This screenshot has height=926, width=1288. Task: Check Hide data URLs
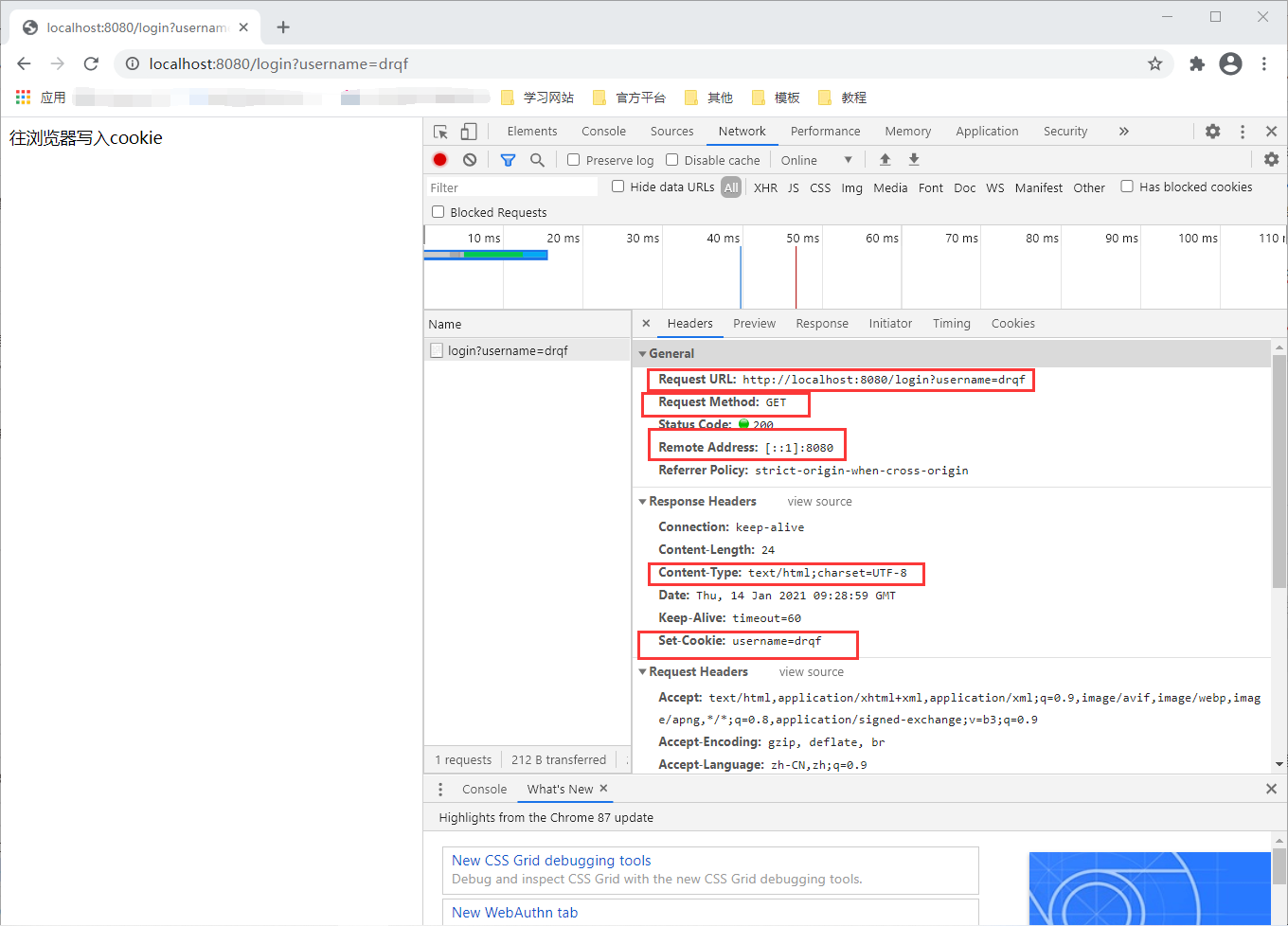click(617, 187)
